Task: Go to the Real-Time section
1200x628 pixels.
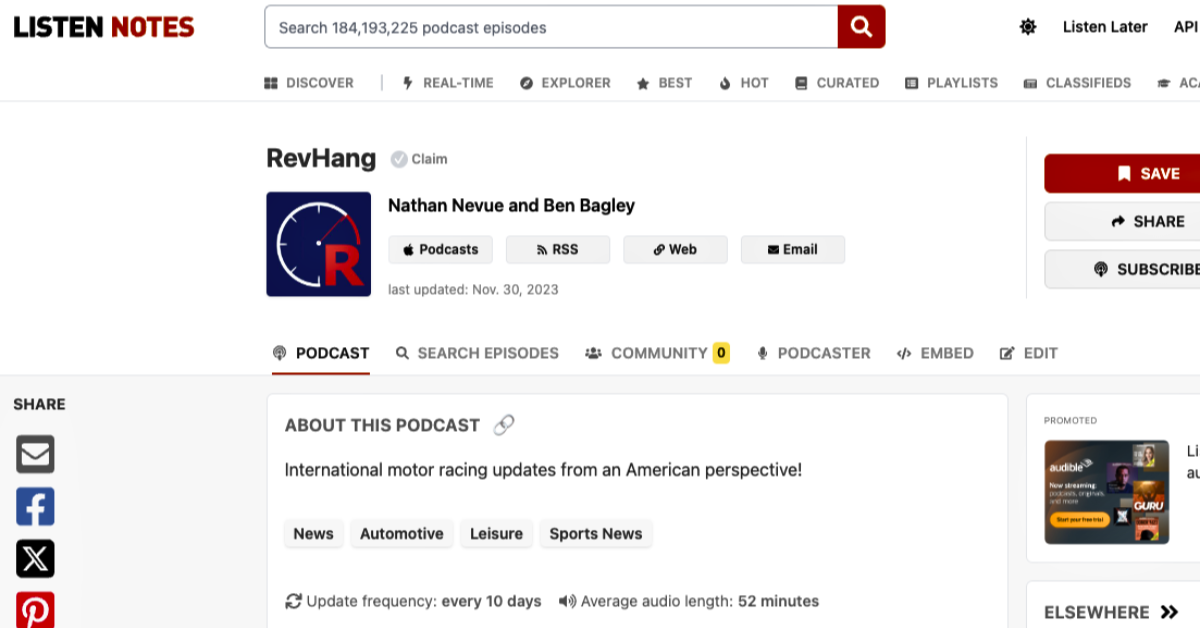Action: point(448,83)
